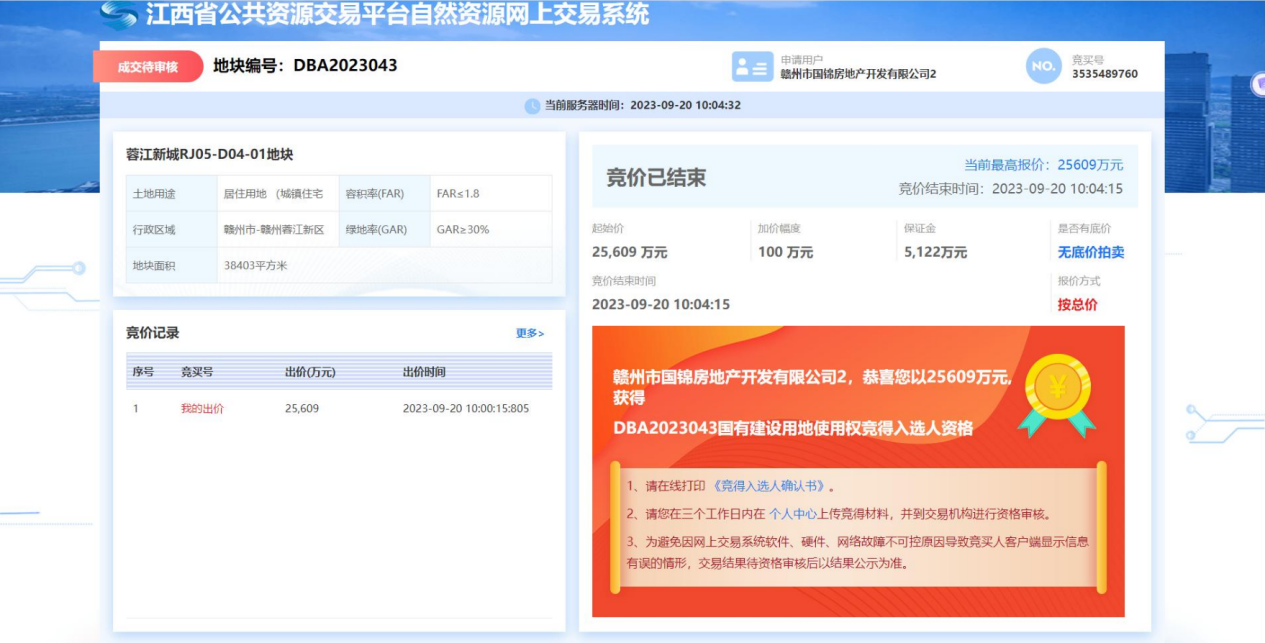Click the 按总价 bidding method label
Screen dimensions: 1265x643
[1077, 305]
